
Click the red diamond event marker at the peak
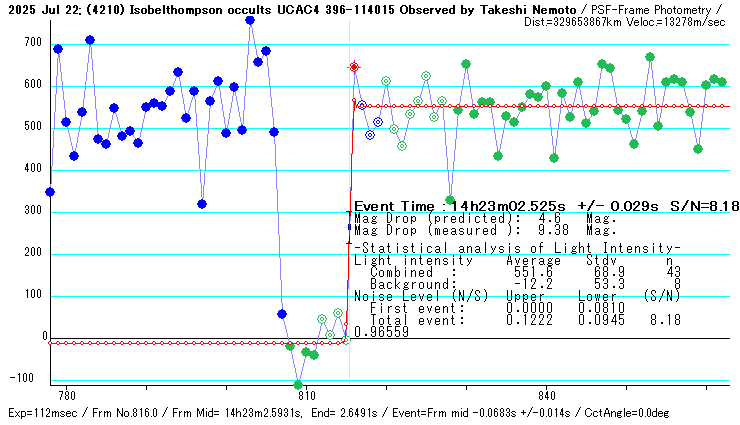pos(354,67)
